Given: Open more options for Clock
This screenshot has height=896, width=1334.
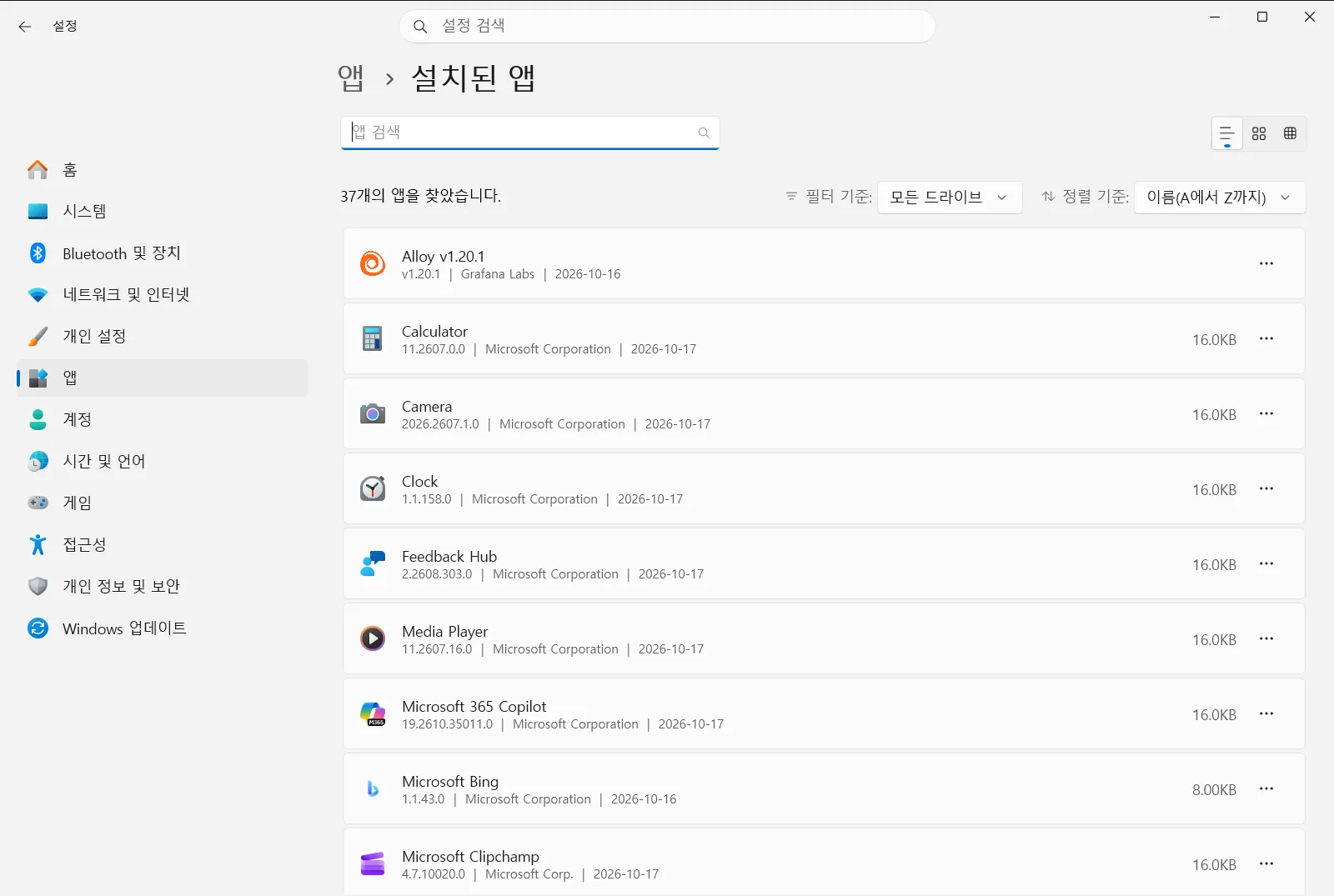Looking at the screenshot, I should tap(1266, 488).
